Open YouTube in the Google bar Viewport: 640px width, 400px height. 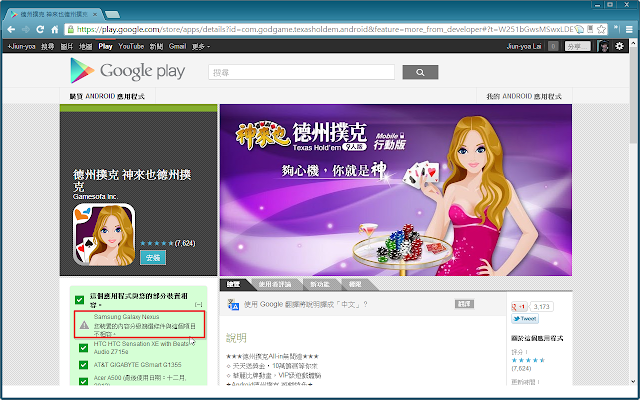pyautogui.click(x=131, y=47)
